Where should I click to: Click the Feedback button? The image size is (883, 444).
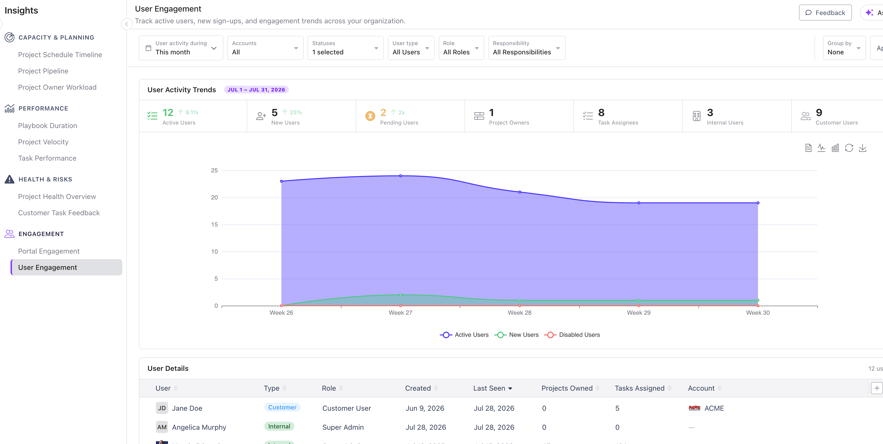[825, 12]
